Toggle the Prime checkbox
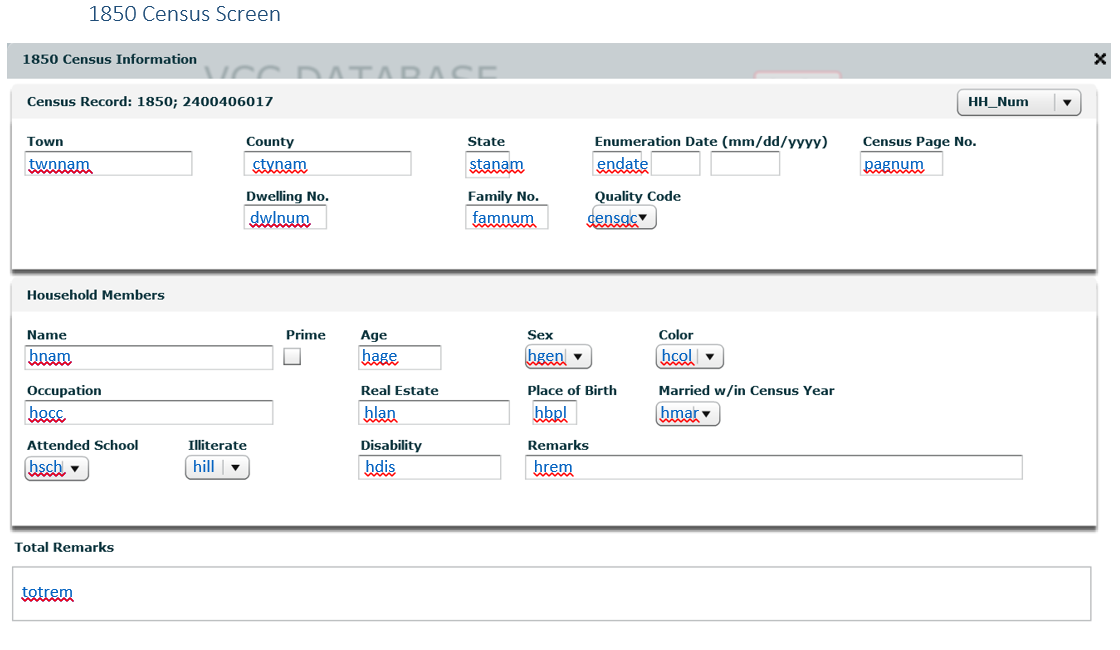This screenshot has height=650, width=1120. click(x=292, y=357)
